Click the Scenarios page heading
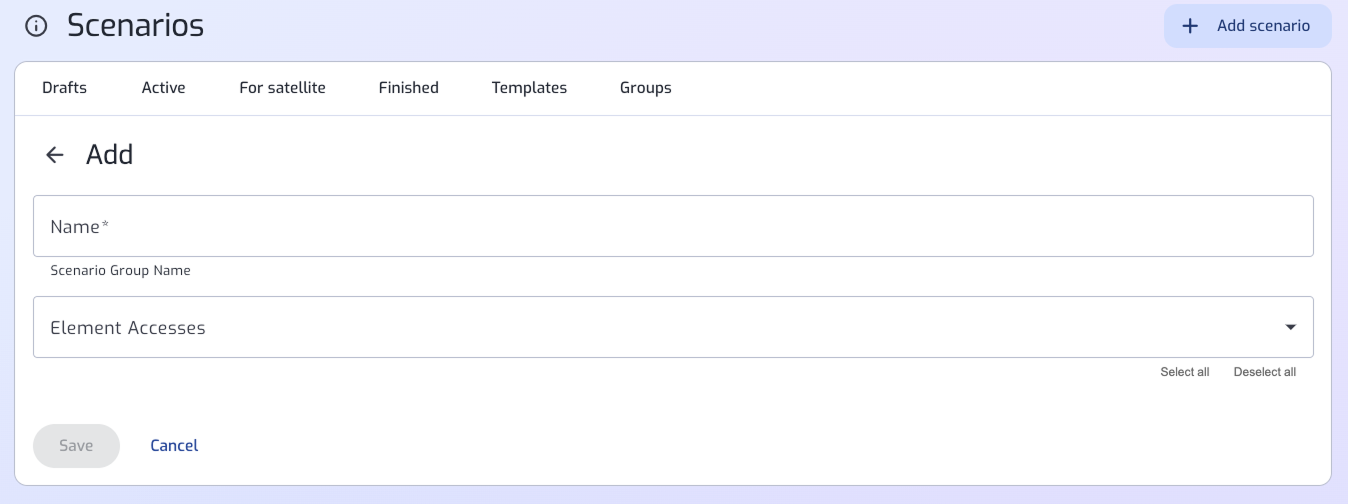Image resolution: width=1348 pixels, height=504 pixels. pos(135,26)
